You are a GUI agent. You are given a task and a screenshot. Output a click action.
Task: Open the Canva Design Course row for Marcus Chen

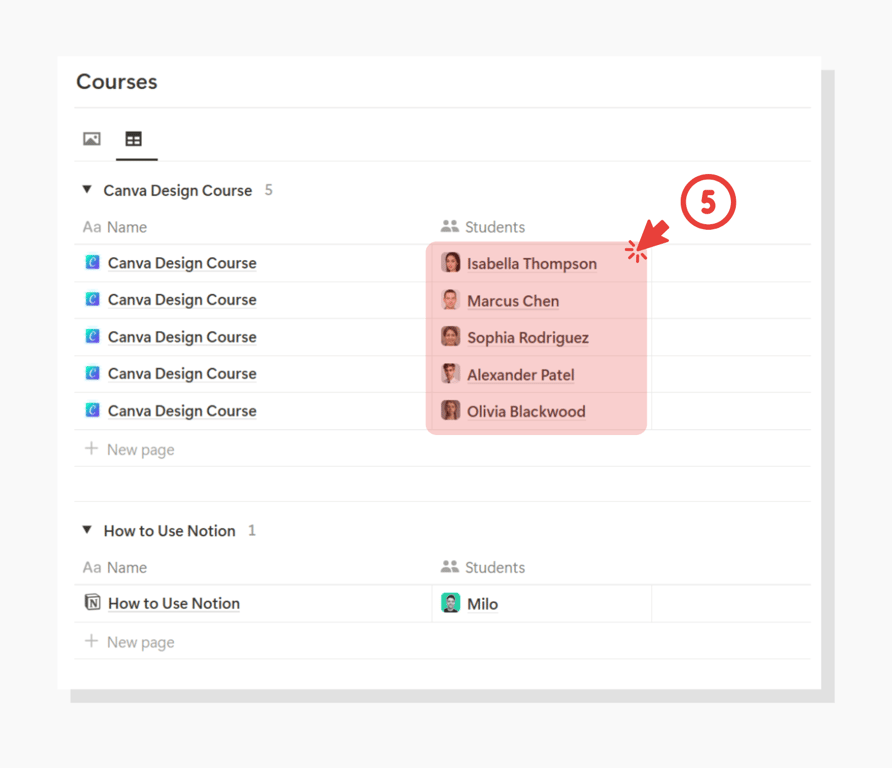[182, 299]
